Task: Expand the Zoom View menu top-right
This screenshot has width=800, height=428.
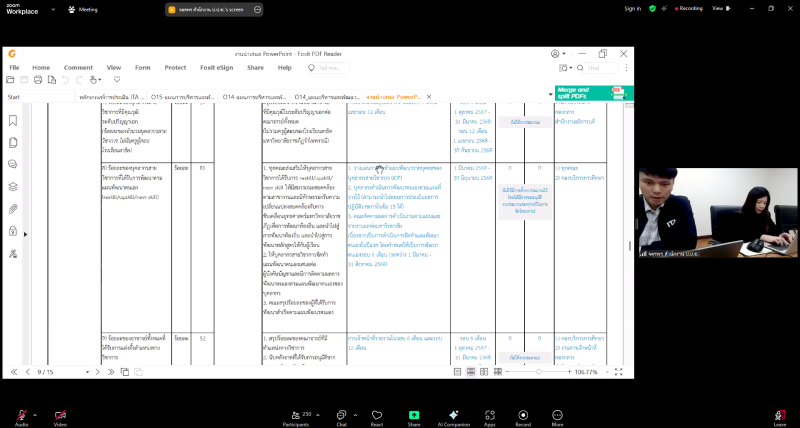Action: pyautogui.click(x=773, y=8)
